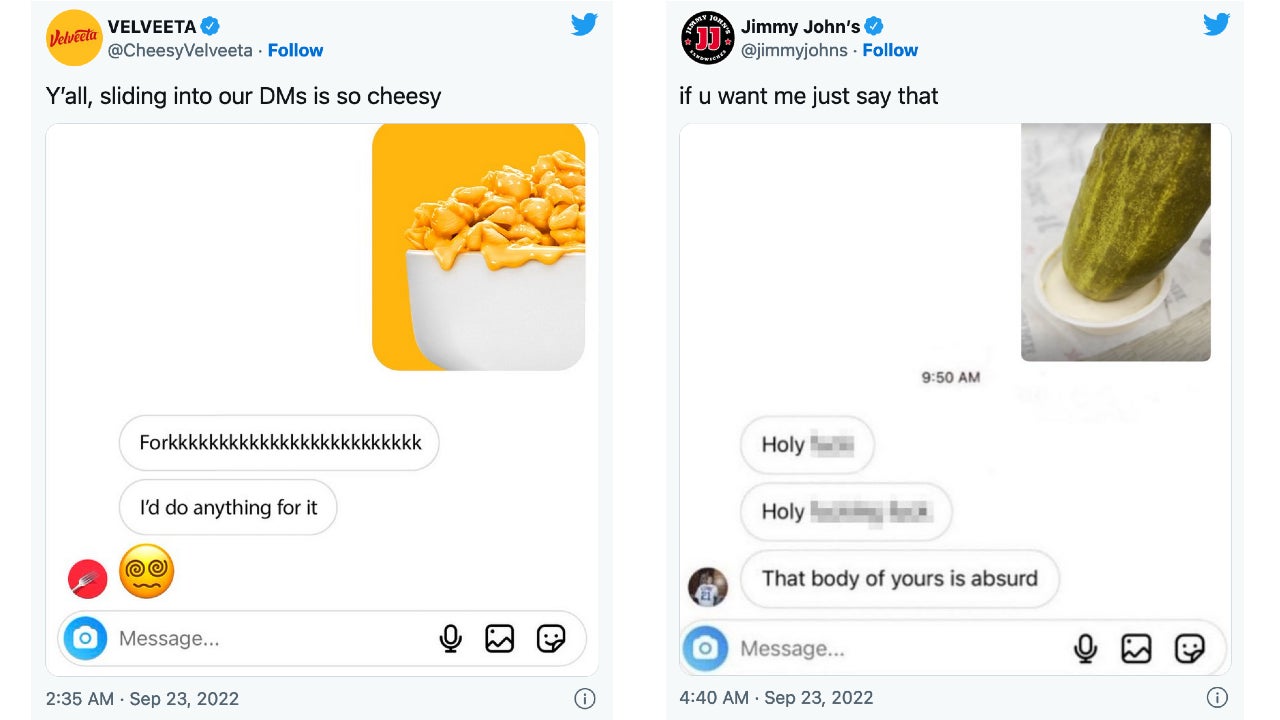Click Follow on the Velveeta account

[x=296, y=50]
